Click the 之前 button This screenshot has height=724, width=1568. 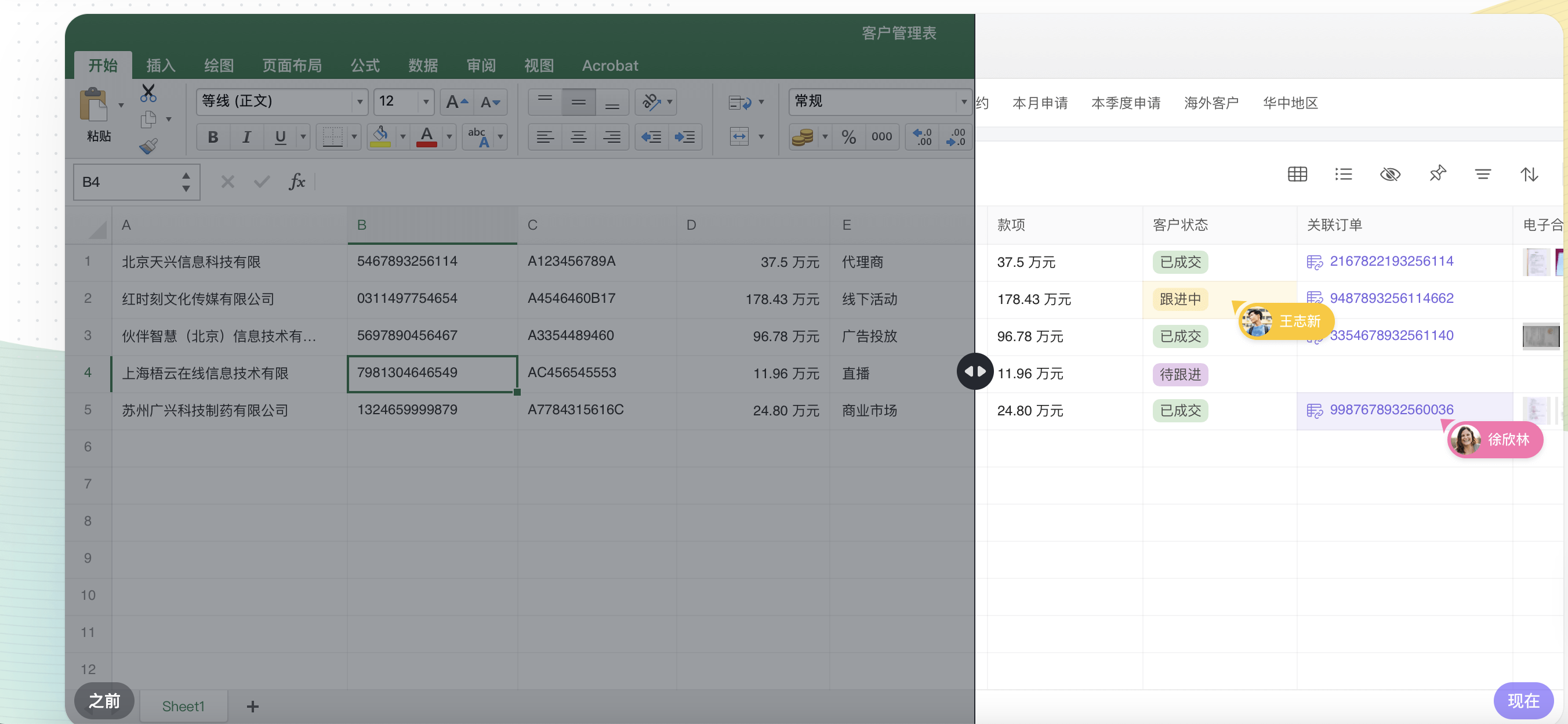click(x=104, y=700)
